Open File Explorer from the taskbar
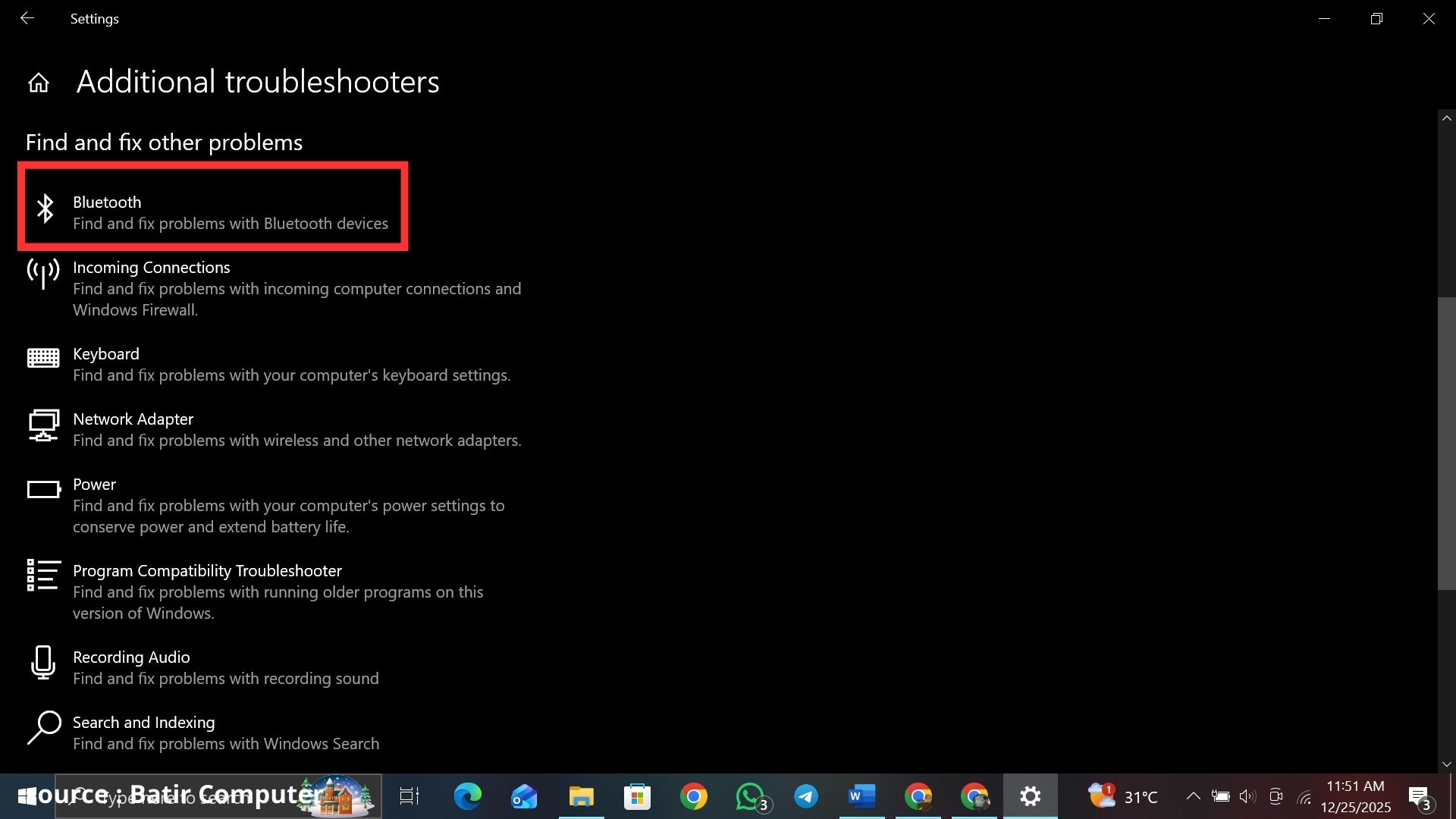 [x=582, y=796]
